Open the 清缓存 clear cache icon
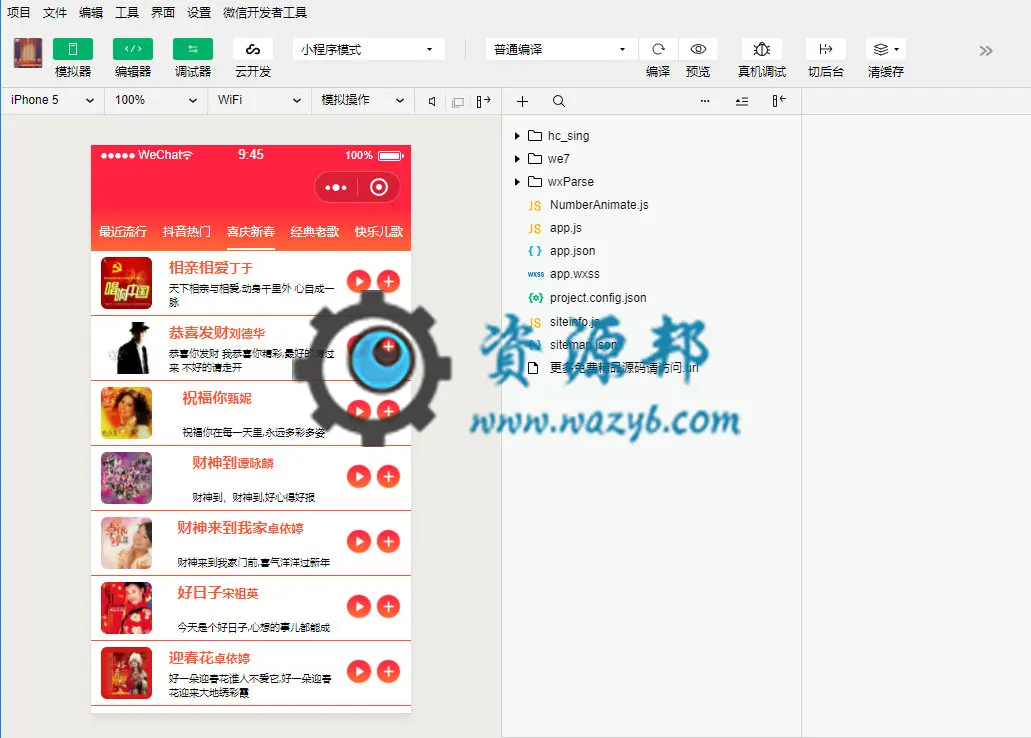The width and height of the screenshot is (1031, 738). [886, 49]
